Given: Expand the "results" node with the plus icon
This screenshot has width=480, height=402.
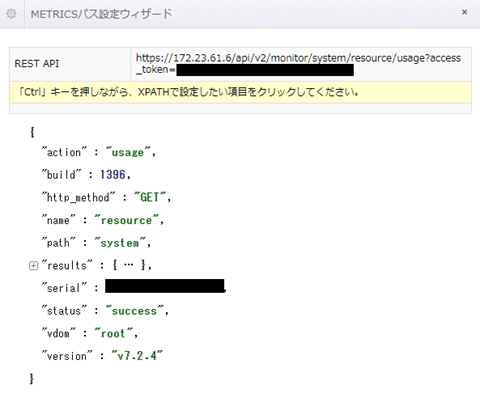Looking at the screenshot, I should (33, 266).
